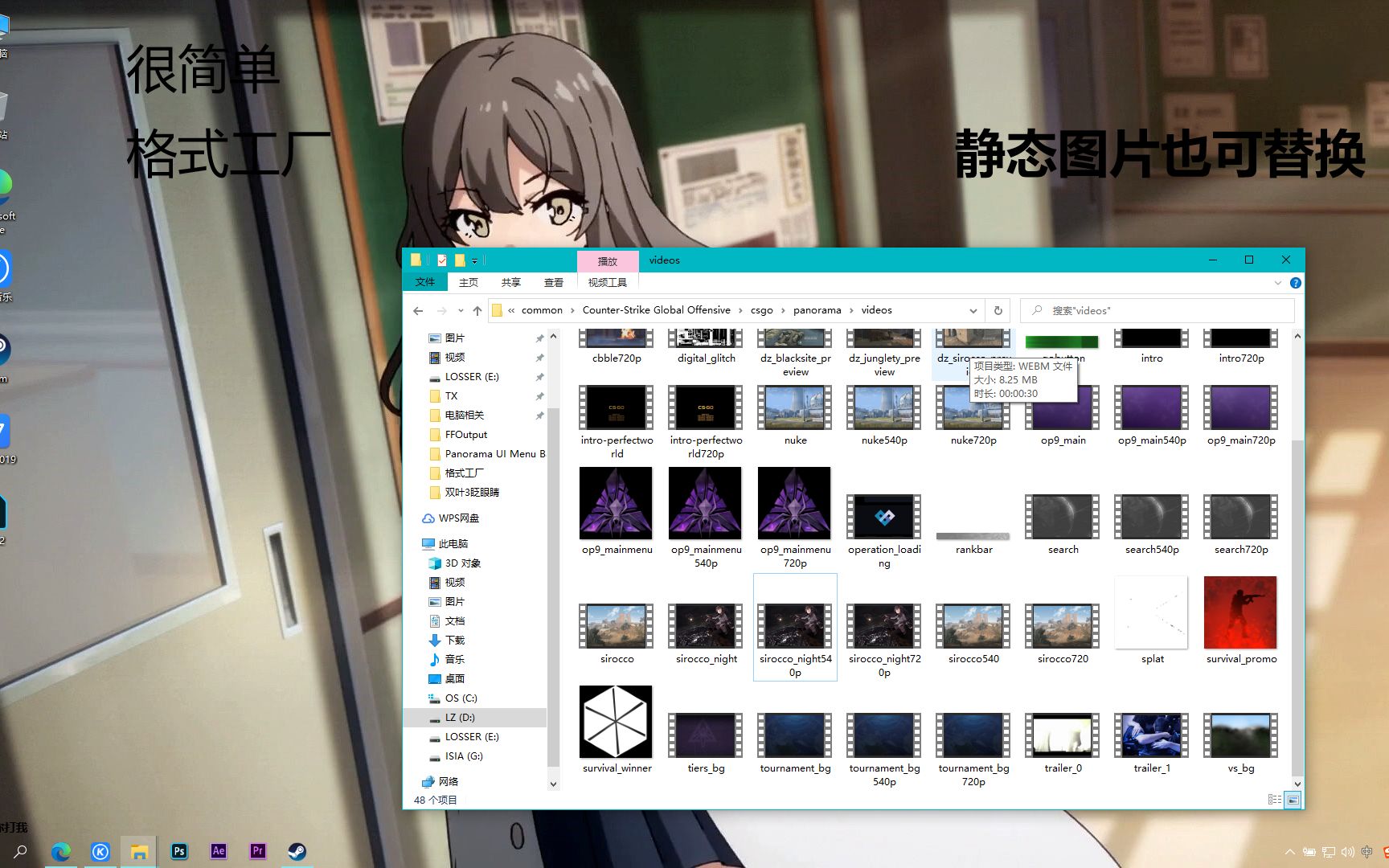Select the intro-perfectworld video
The image size is (1389, 868).
[617, 422]
